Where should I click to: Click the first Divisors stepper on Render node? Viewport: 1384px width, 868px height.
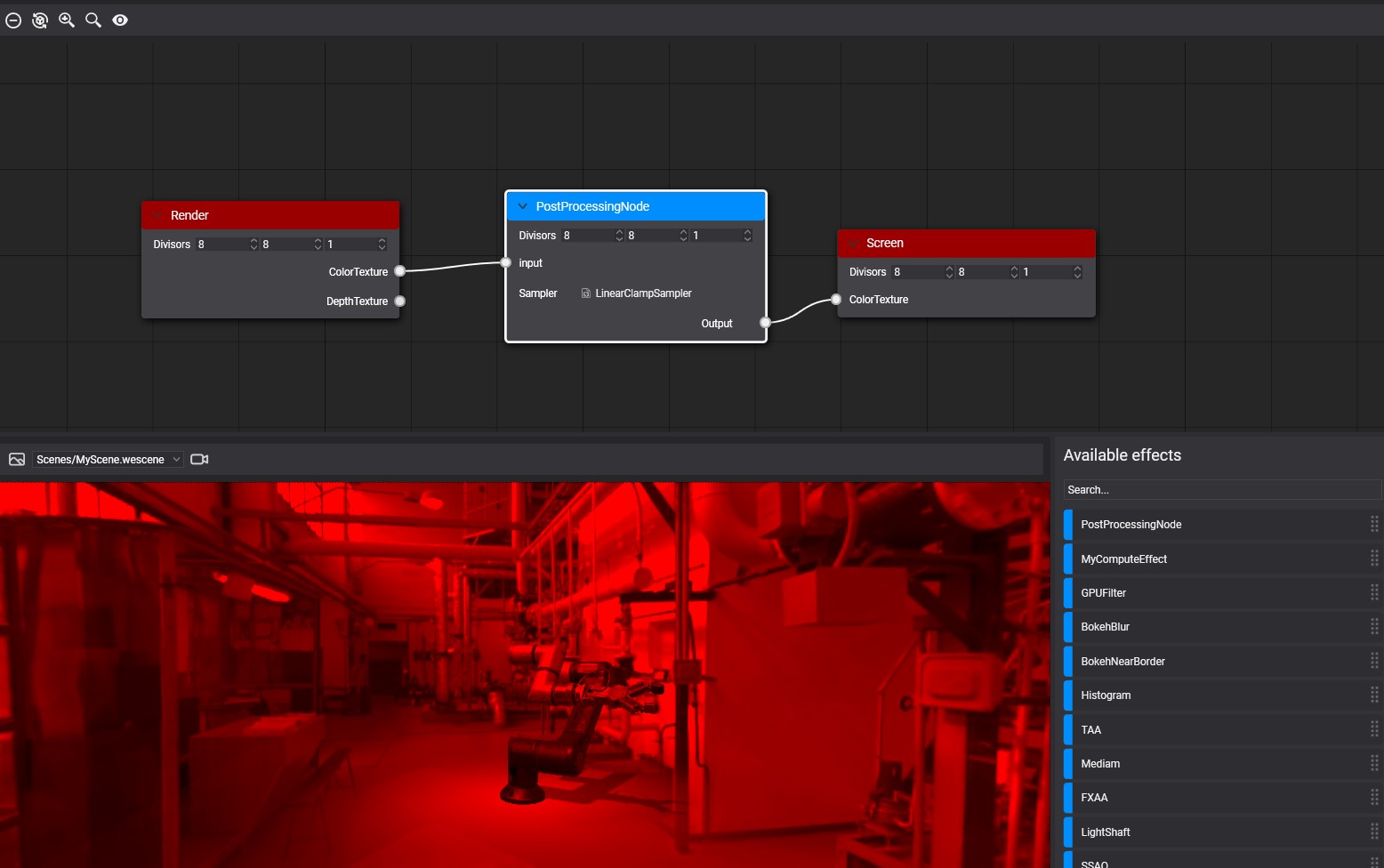click(253, 245)
